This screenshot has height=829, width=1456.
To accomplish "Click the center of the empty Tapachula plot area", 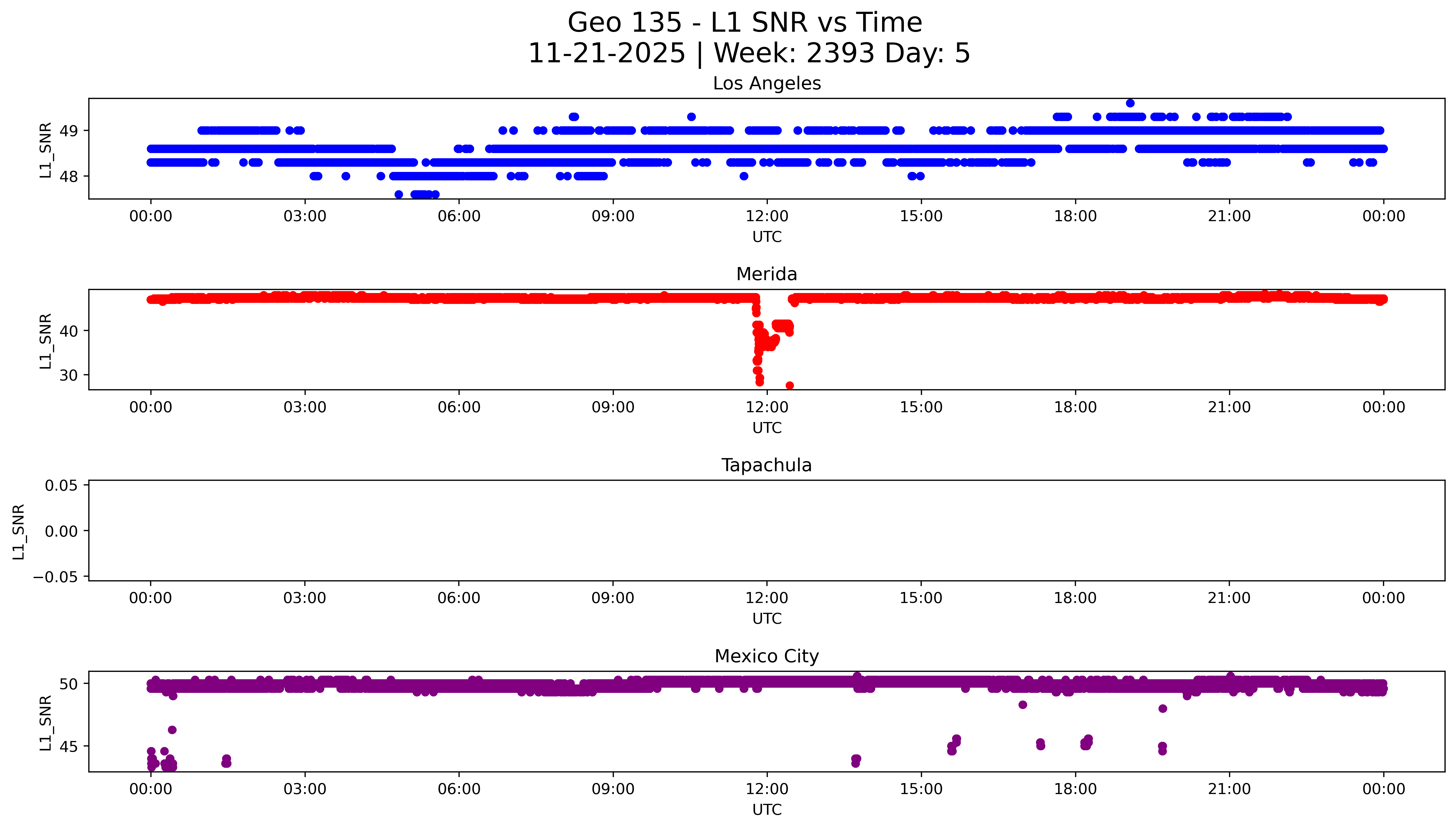I will tap(766, 531).
